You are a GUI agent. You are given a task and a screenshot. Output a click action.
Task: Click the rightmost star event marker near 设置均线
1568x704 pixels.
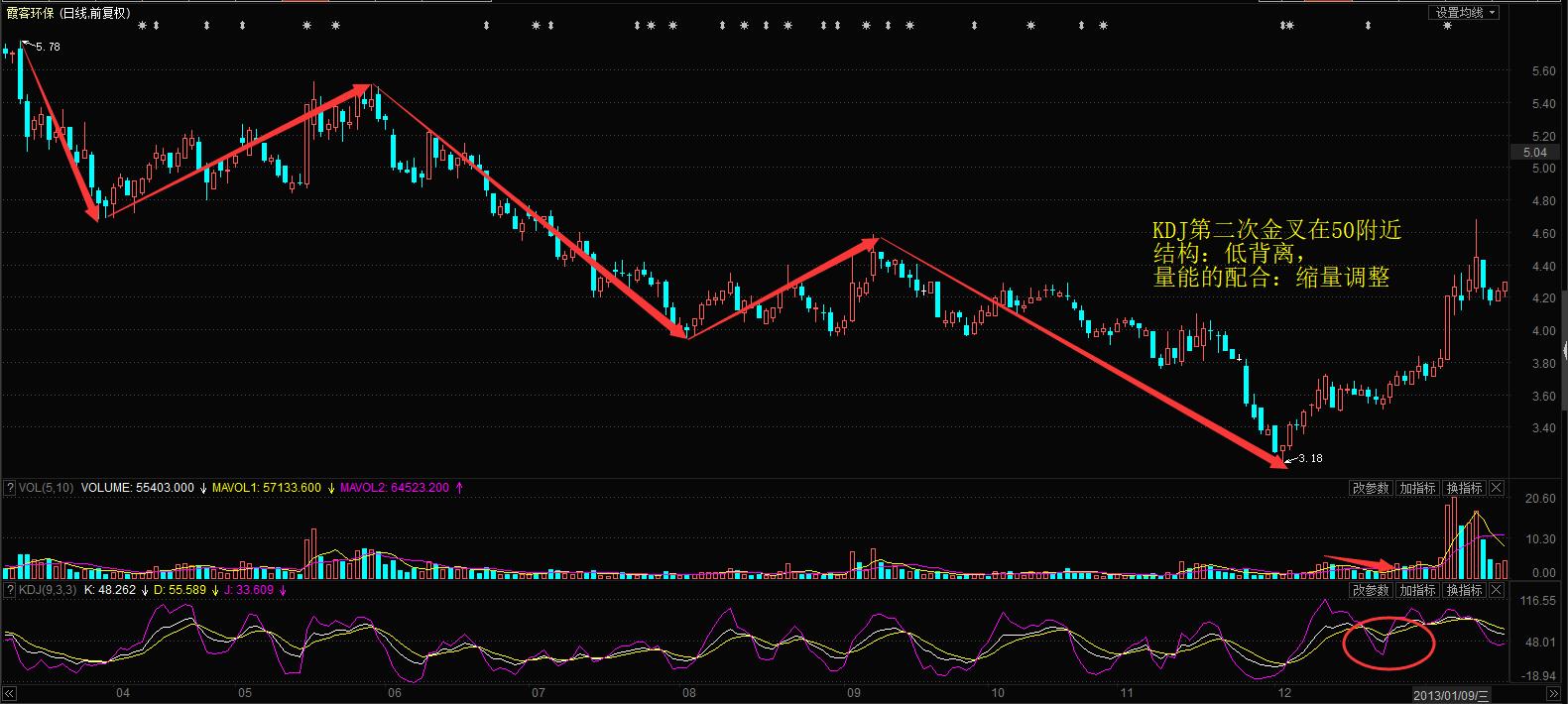click(1447, 26)
